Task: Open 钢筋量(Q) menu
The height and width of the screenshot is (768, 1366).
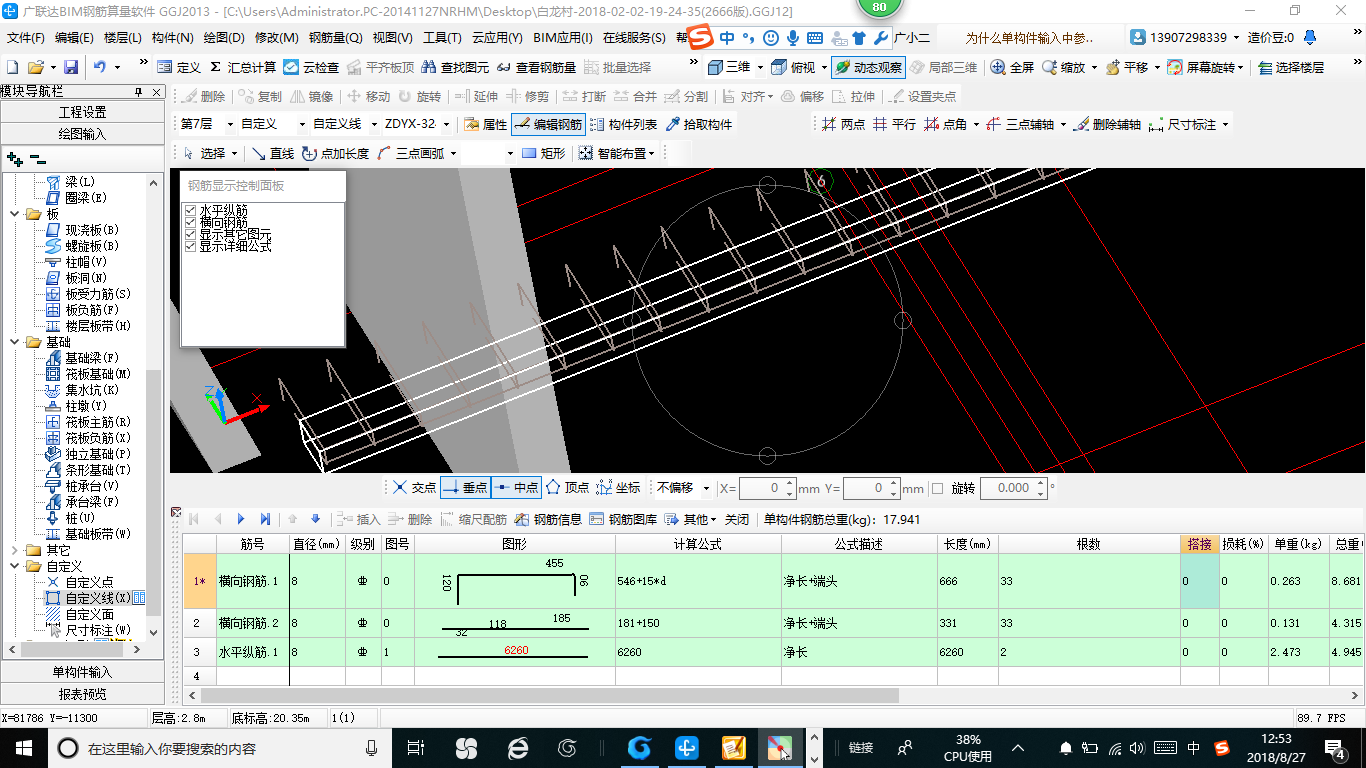Action: (335, 38)
